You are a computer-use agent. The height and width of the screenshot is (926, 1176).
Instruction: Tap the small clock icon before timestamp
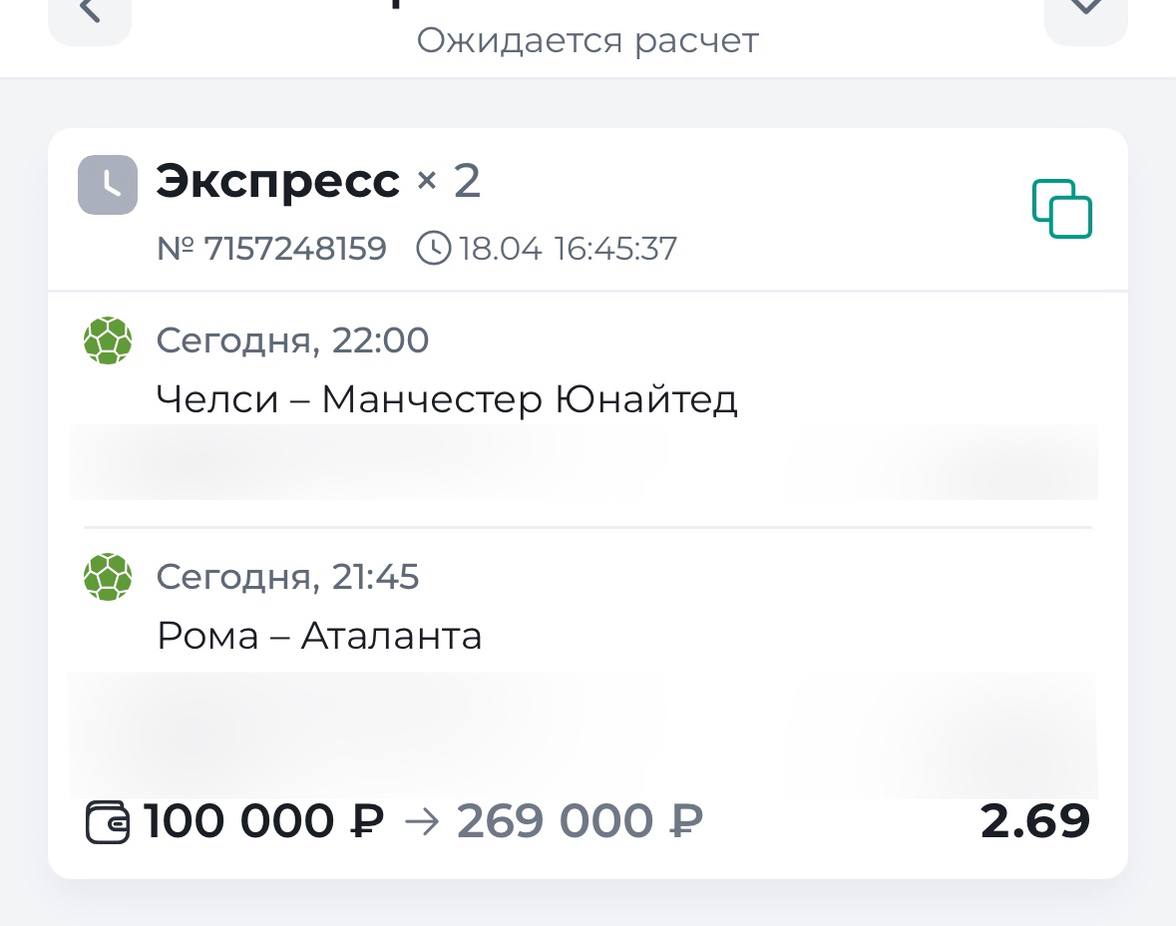pos(433,248)
